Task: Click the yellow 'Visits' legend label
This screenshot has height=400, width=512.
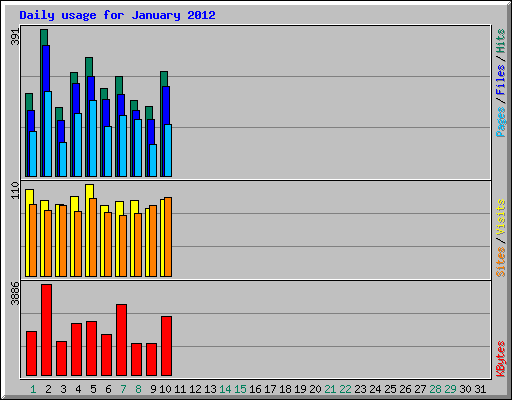Action: (501, 217)
